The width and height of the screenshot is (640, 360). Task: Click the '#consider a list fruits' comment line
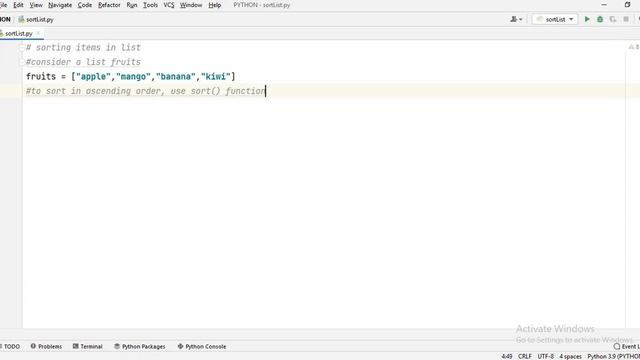(83, 62)
